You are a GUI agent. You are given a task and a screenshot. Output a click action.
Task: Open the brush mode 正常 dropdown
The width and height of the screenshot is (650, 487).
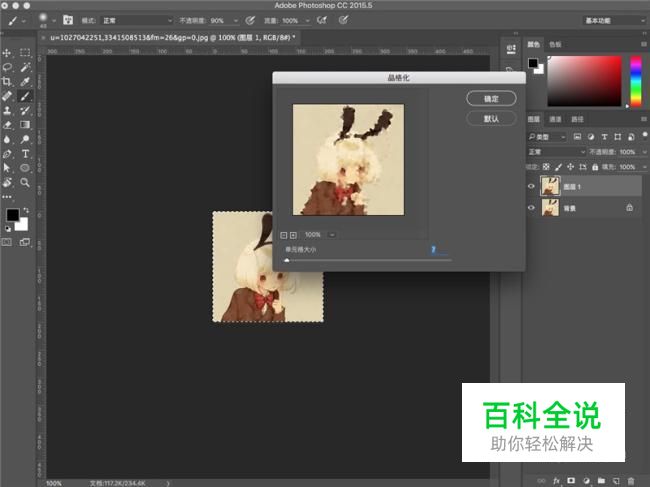[137, 20]
